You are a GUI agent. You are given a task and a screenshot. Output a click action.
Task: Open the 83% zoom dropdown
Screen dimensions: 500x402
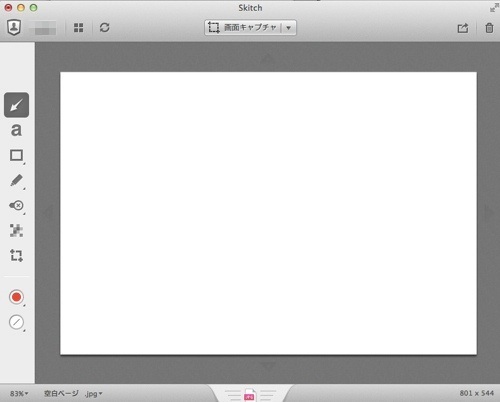click(19, 394)
